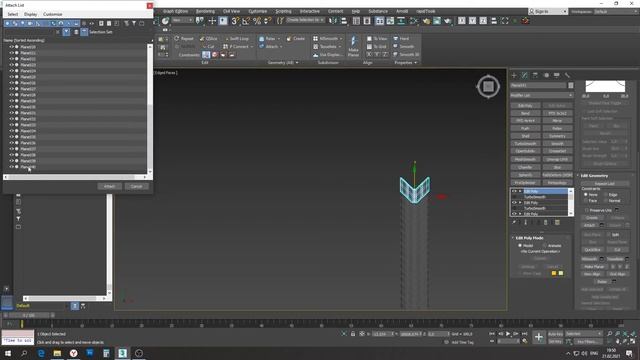
Task: Click the ViewCube home control in viewport
Action: point(488,86)
